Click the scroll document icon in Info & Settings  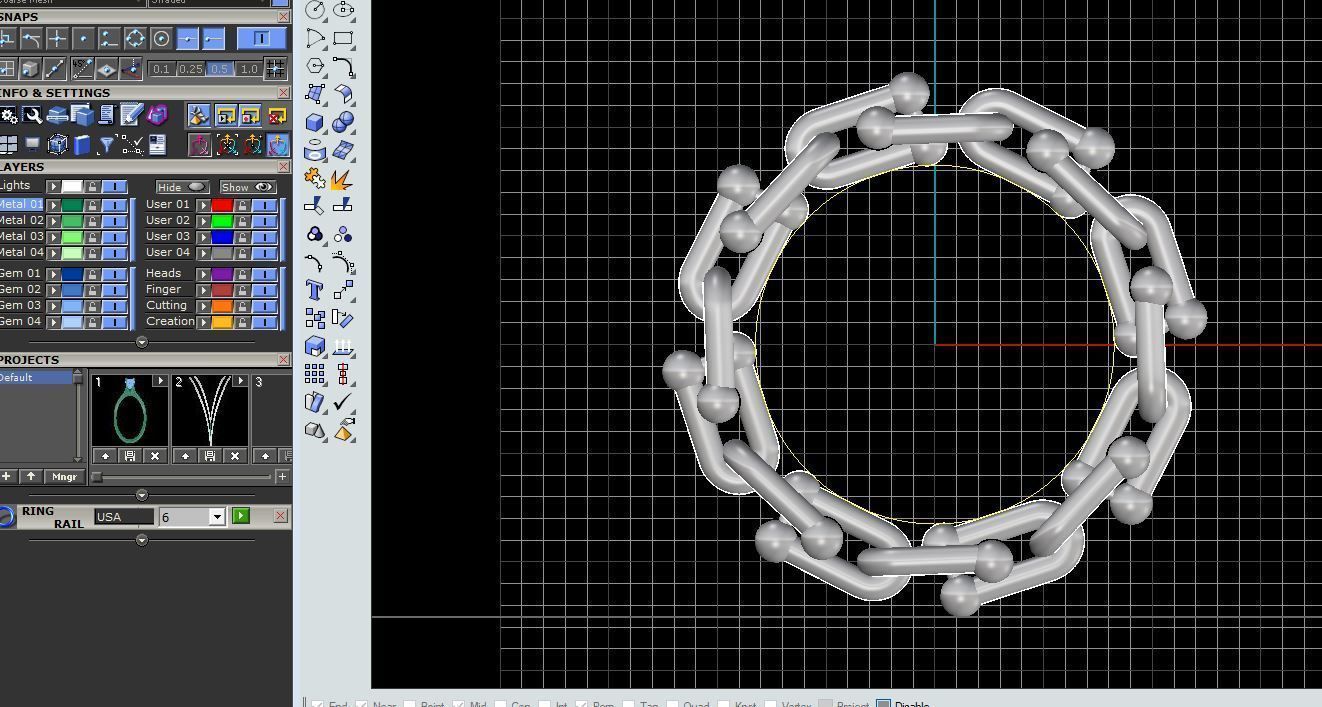[107, 116]
